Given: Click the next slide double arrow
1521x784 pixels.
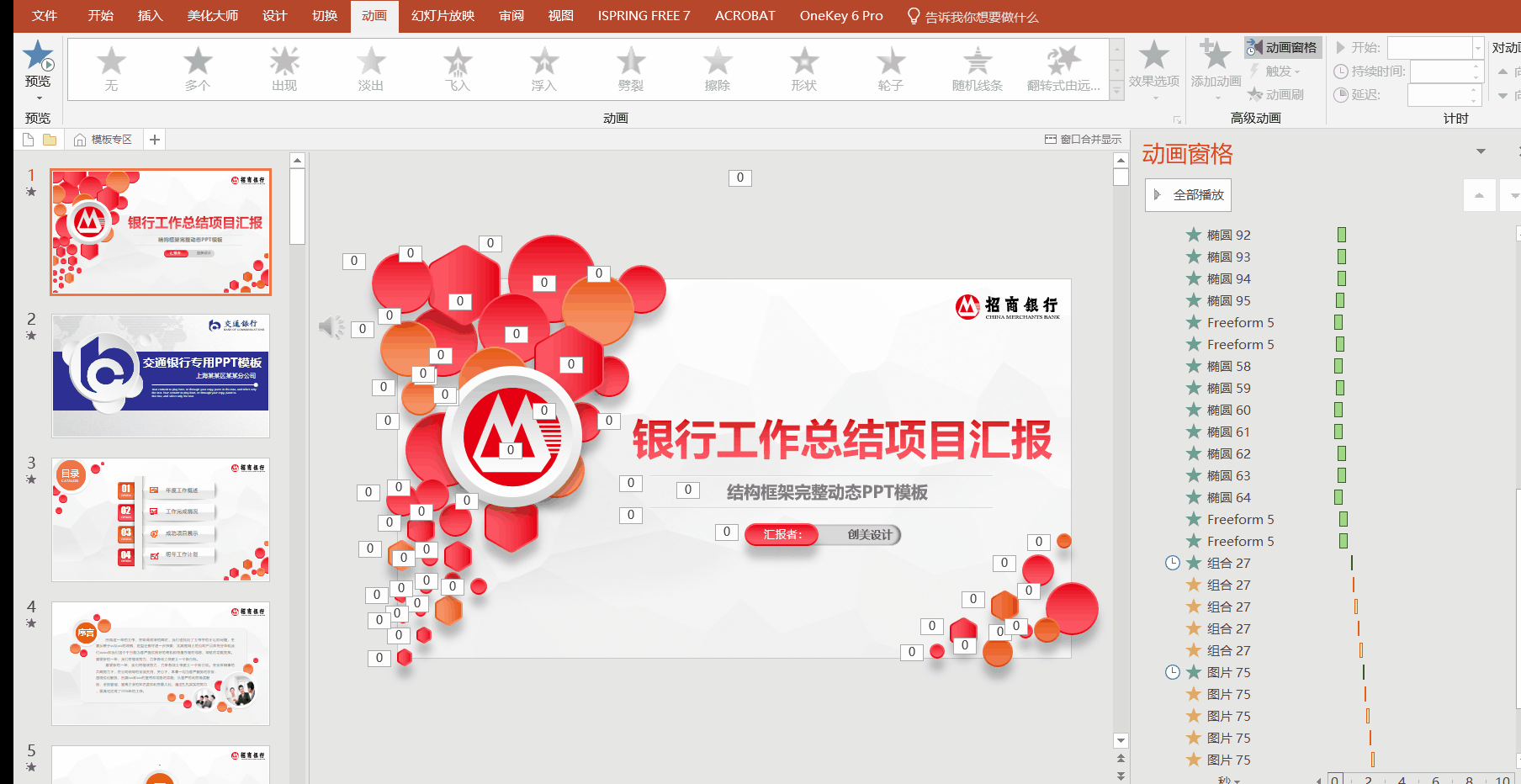Looking at the screenshot, I should click(x=1121, y=776).
